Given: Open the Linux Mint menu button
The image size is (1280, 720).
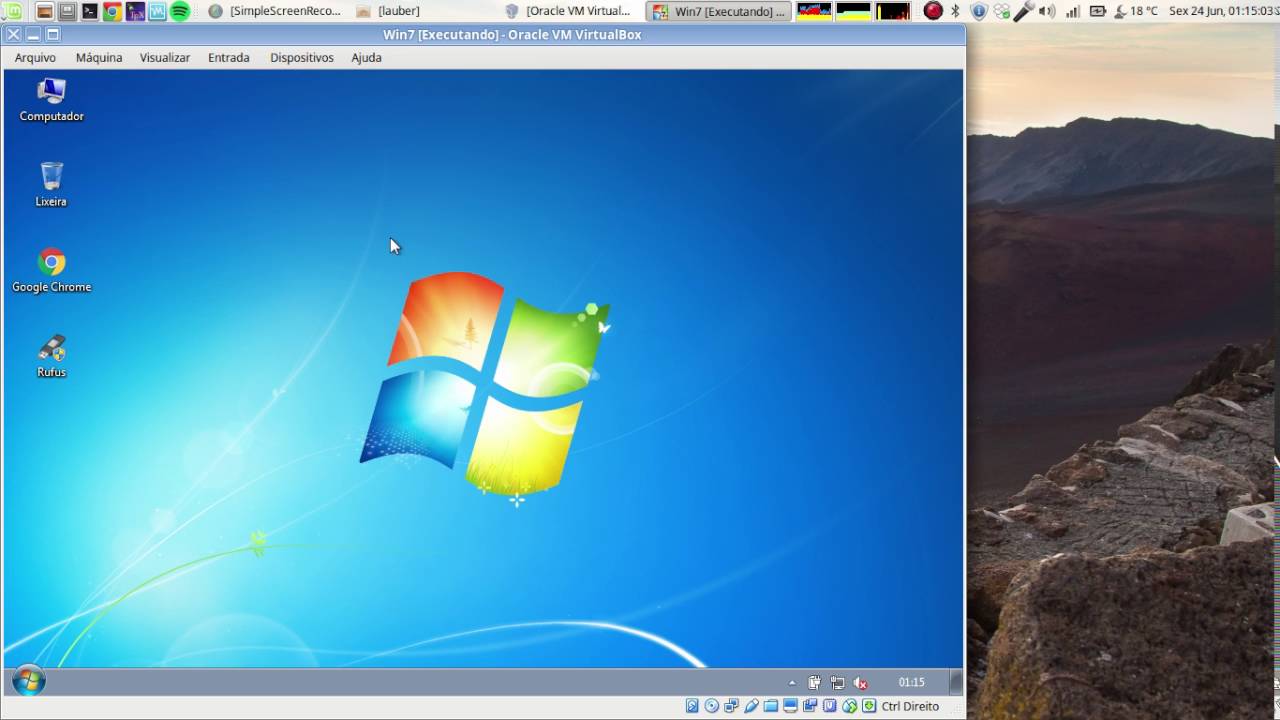Looking at the screenshot, I should pos(13,12).
